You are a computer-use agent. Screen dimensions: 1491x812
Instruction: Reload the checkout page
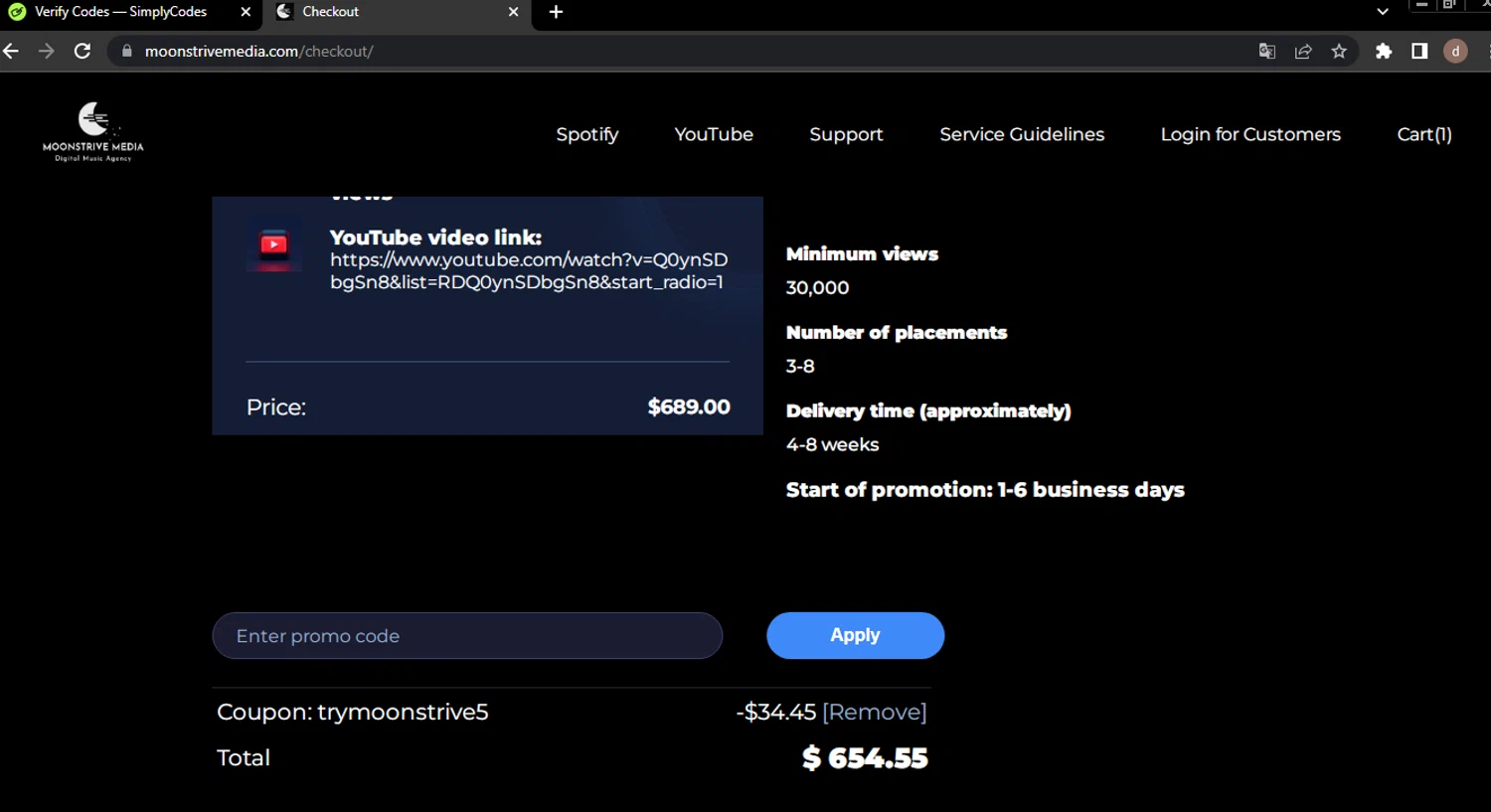point(83,51)
